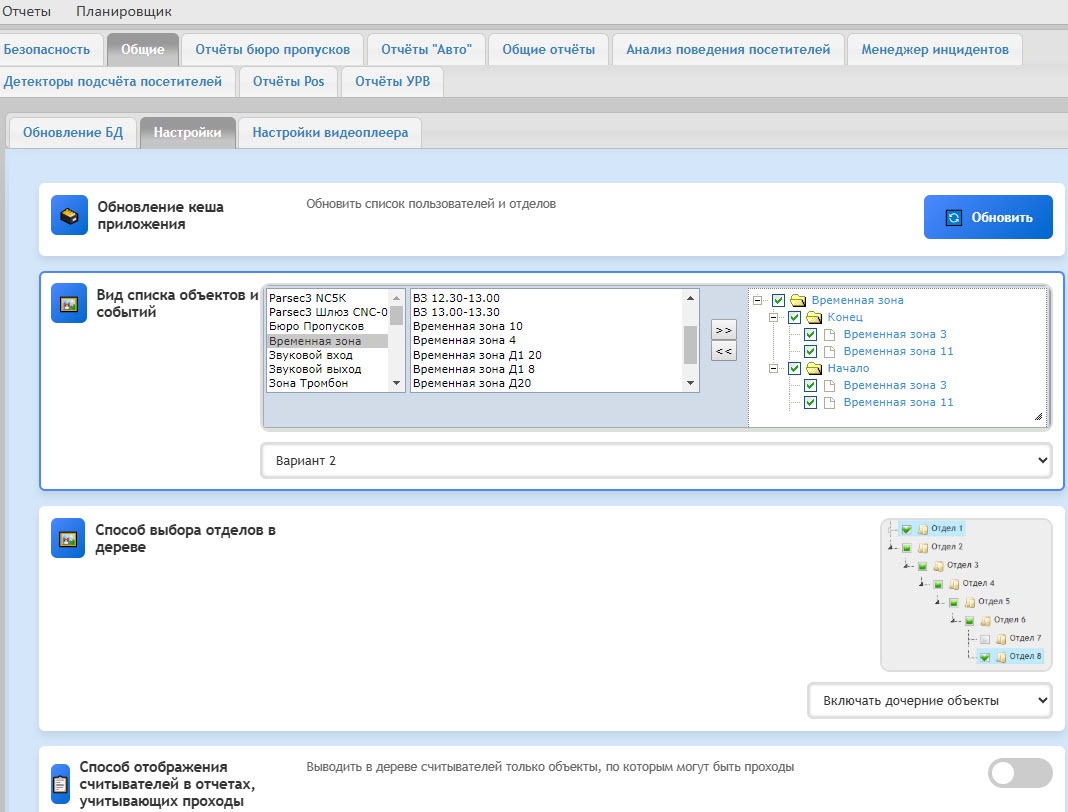Click the root Временная зона folder icon
This screenshot has height=812, width=1068.
point(798,300)
